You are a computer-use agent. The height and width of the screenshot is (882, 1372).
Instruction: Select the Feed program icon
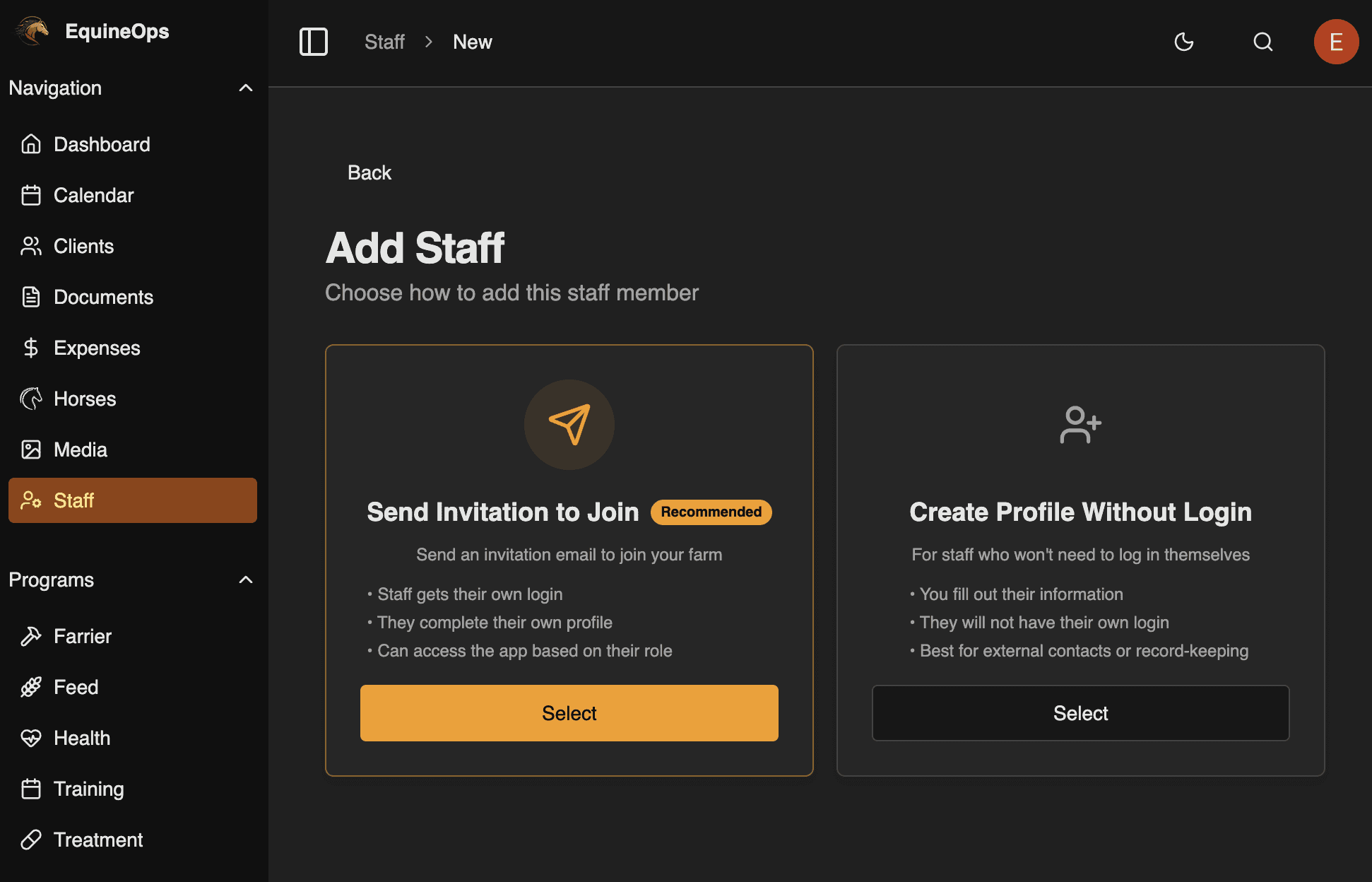click(31, 687)
